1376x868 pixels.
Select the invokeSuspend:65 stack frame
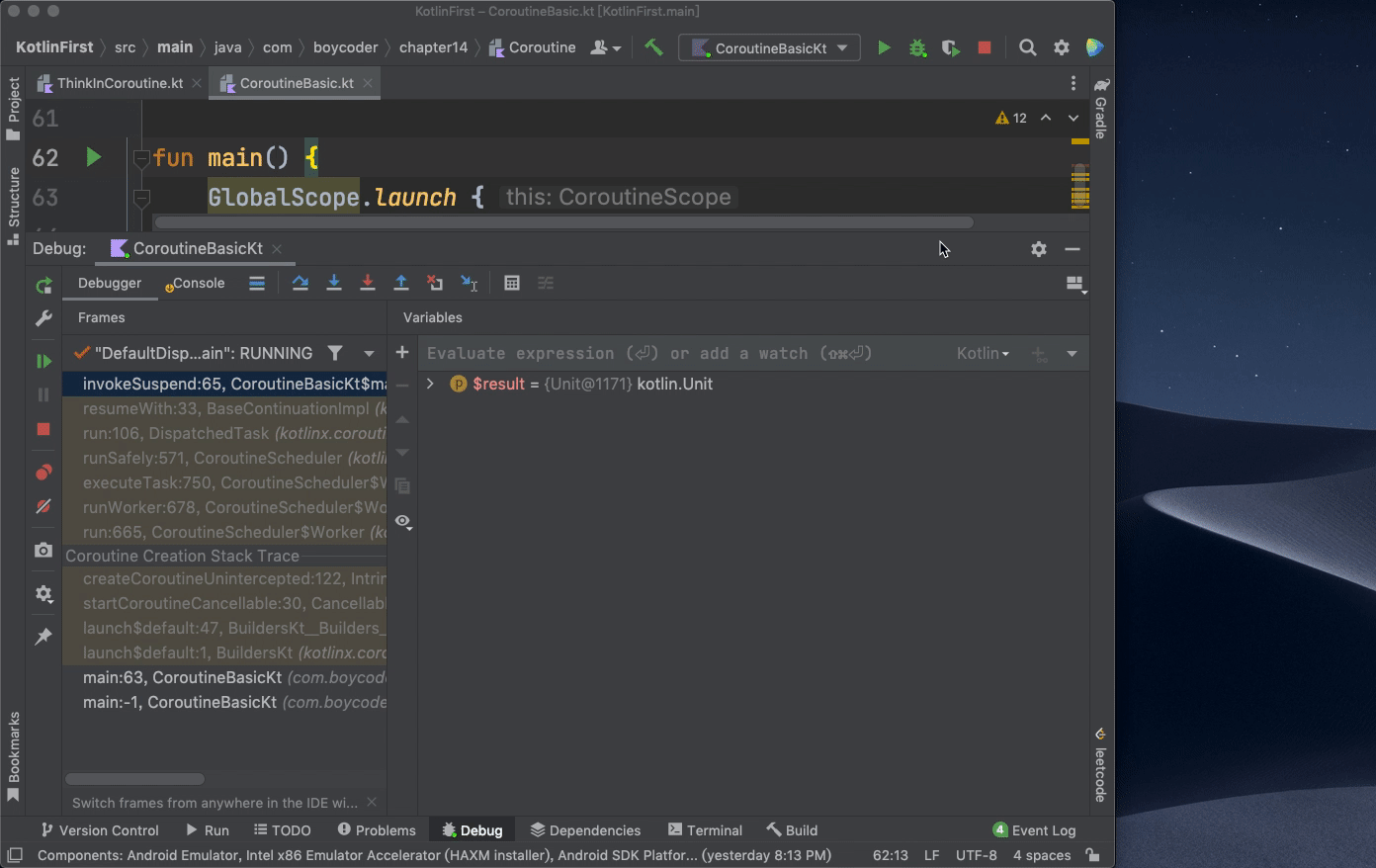click(224, 384)
